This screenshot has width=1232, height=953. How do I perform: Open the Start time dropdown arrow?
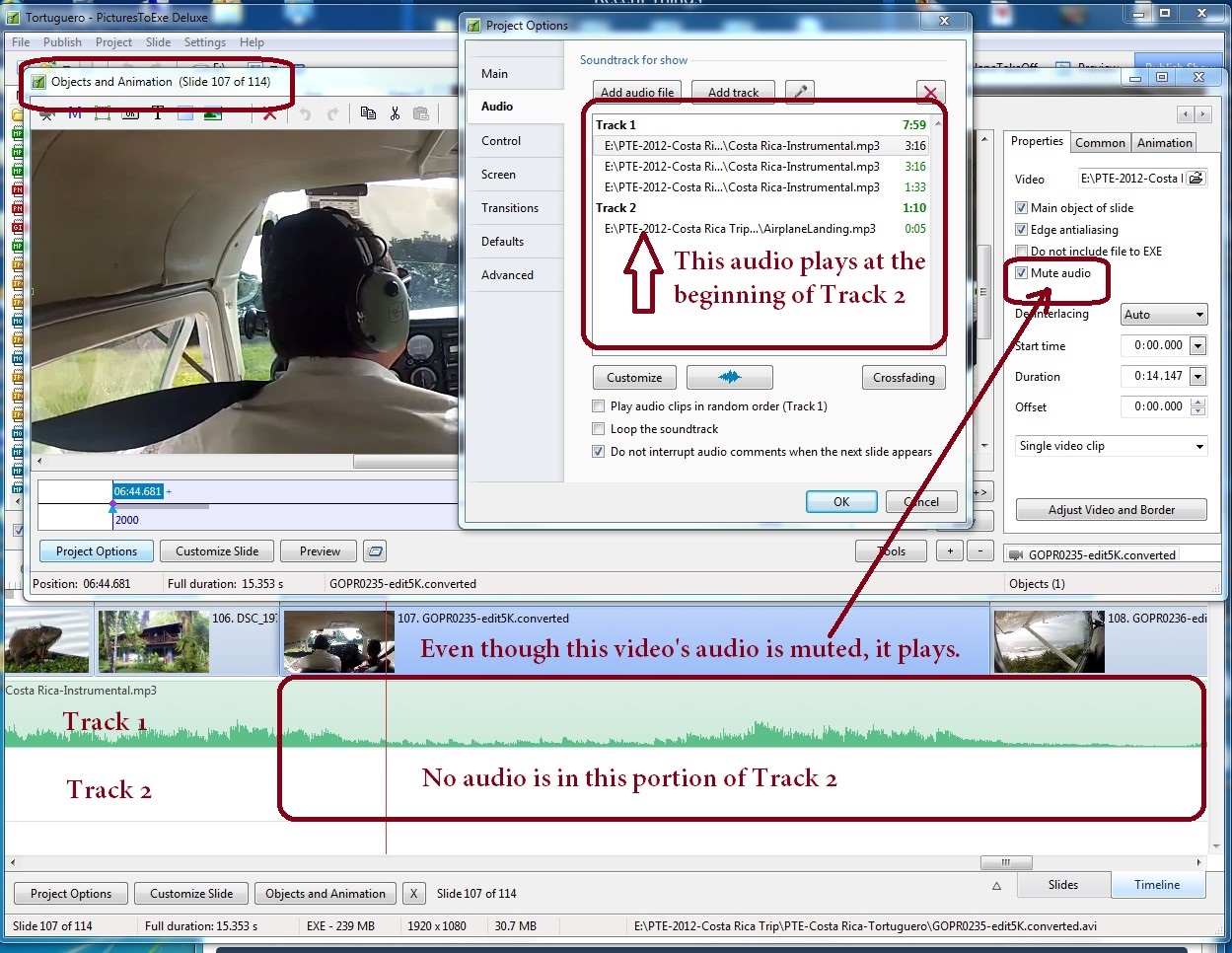pyautogui.click(x=1197, y=346)
